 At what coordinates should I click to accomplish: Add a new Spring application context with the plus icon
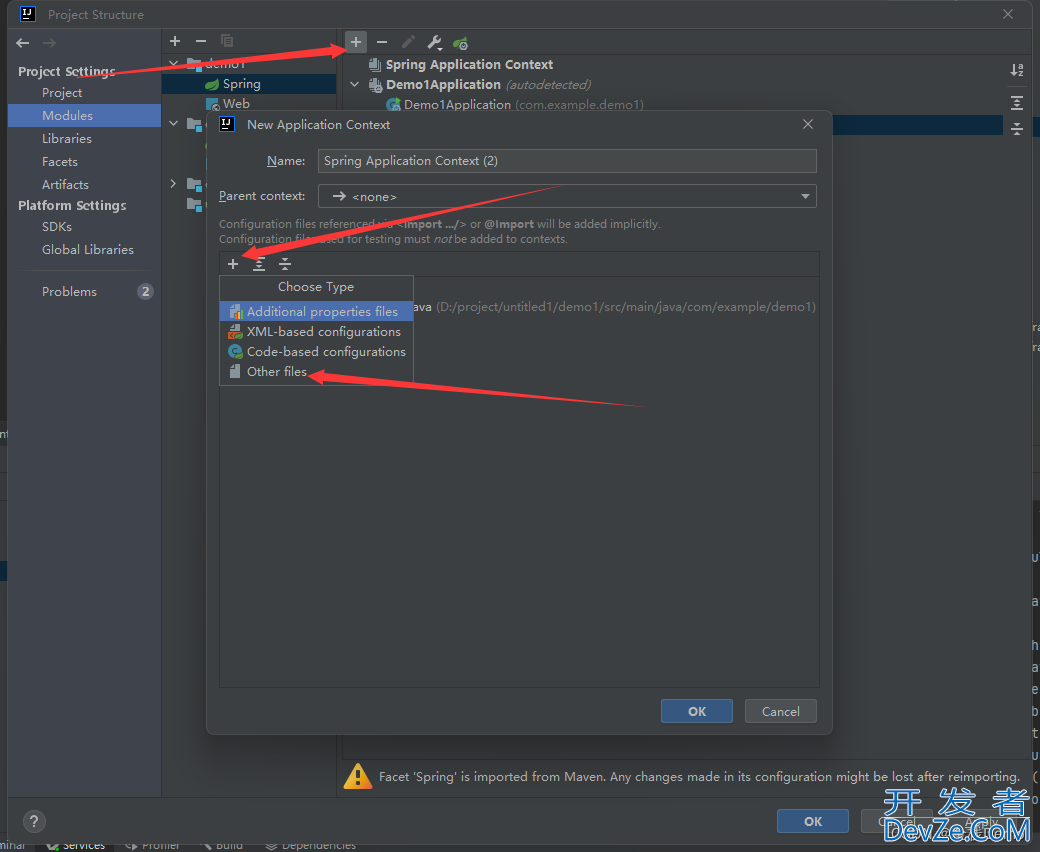pos(356,42)
